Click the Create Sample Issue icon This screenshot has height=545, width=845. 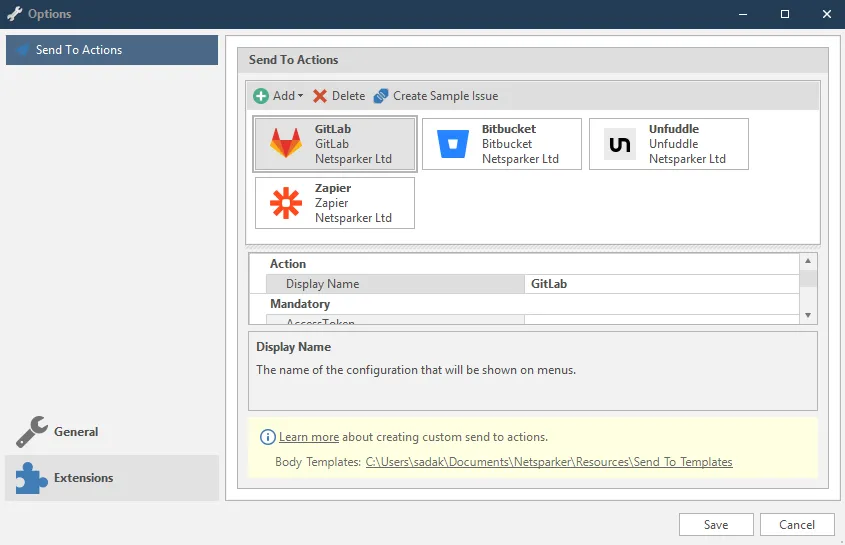[x=381, y=96]
